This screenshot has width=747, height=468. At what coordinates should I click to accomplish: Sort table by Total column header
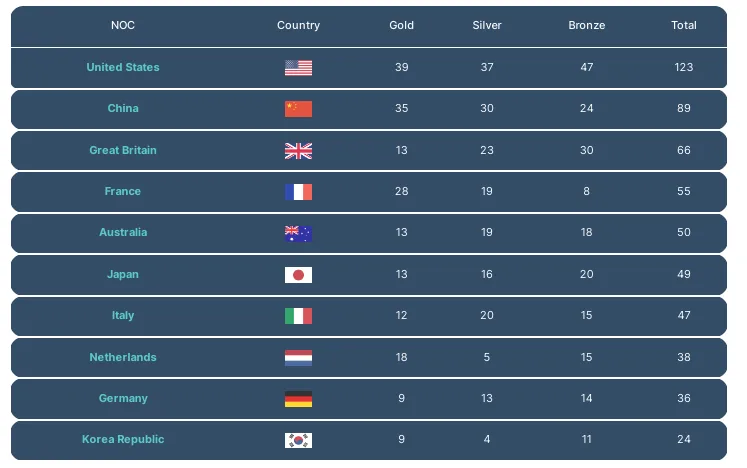684,26
